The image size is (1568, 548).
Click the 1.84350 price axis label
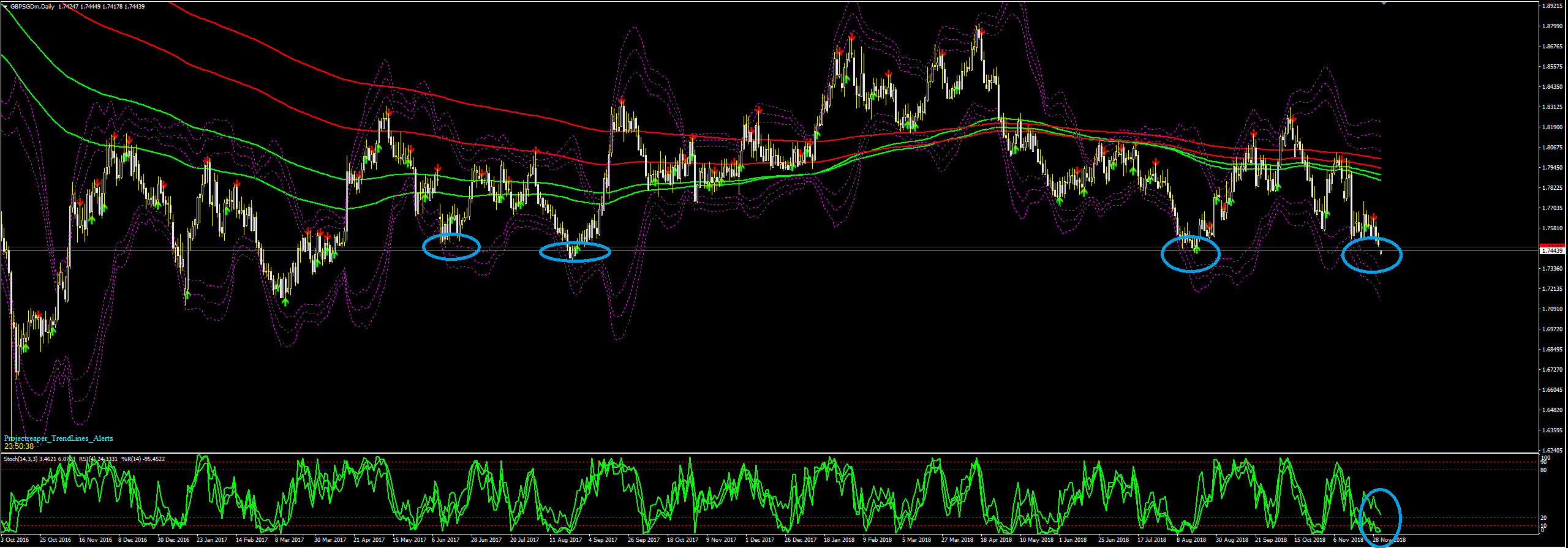pos(1551,87)
